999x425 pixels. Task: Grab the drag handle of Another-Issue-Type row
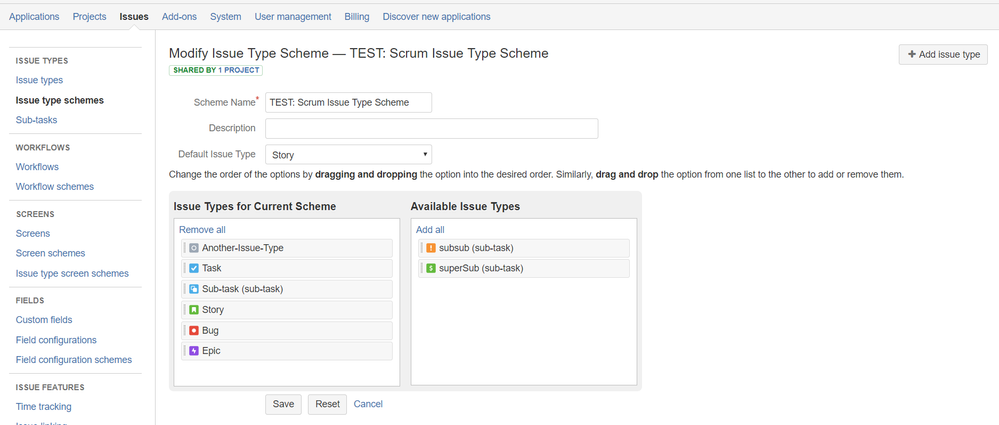click(184, 248)
